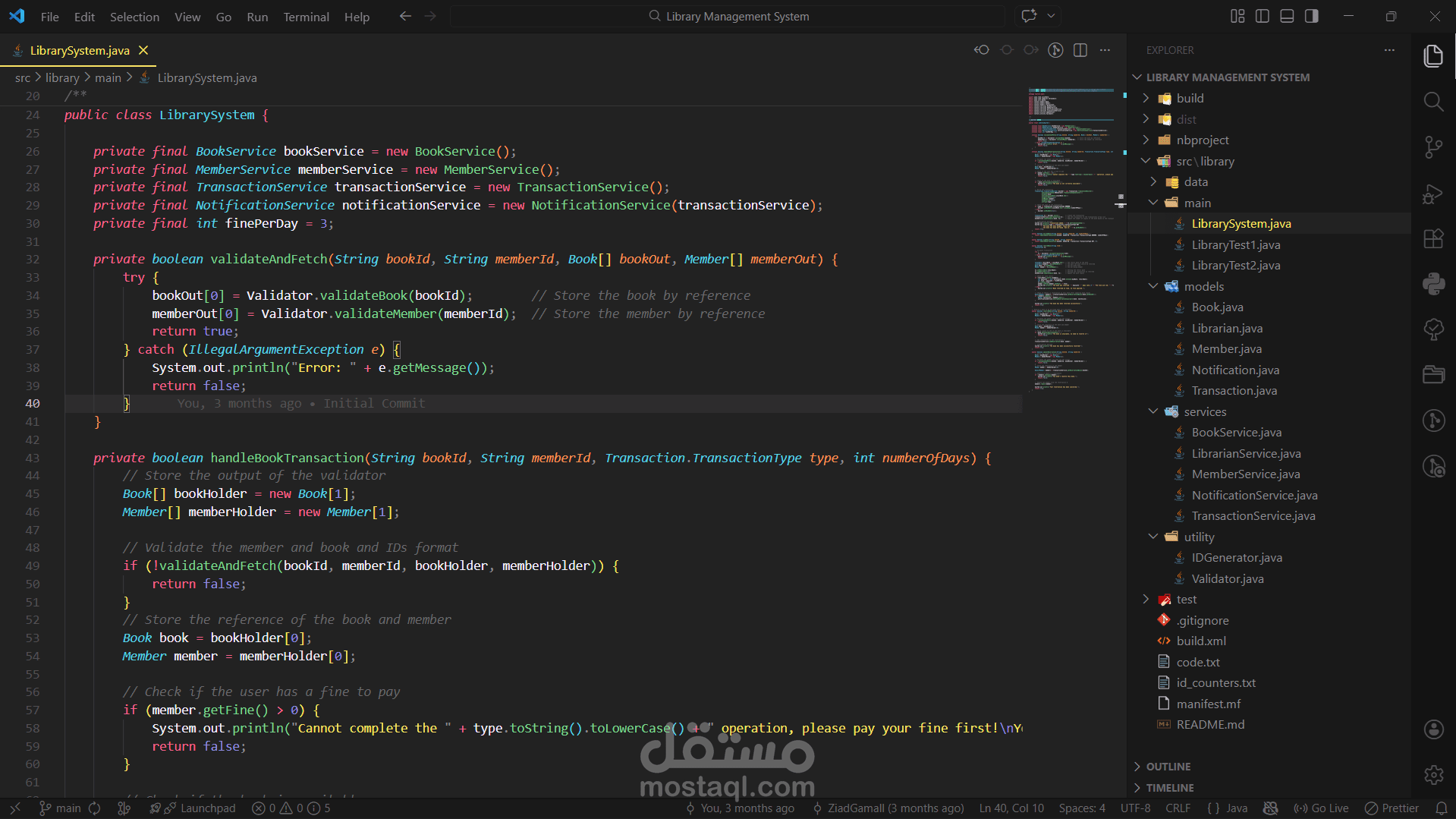Open the Git branch search view in the activity bar

click(1433, 466)
